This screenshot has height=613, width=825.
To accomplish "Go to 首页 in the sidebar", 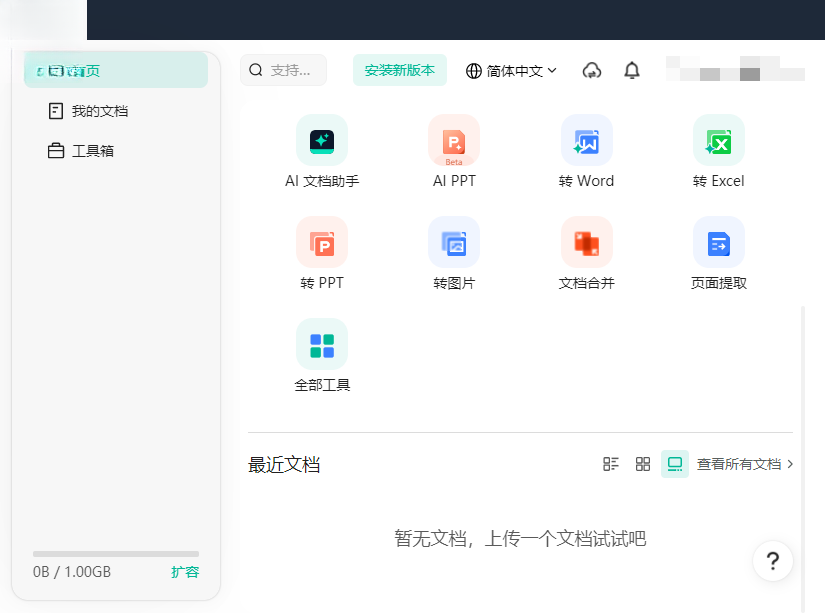I will coord(116,71).
